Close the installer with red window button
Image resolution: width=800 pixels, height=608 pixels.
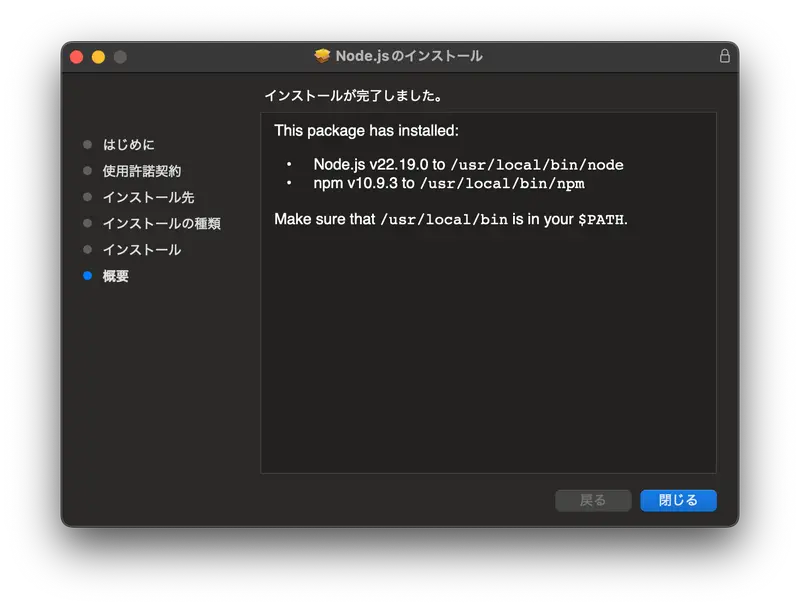click(77, 57)
